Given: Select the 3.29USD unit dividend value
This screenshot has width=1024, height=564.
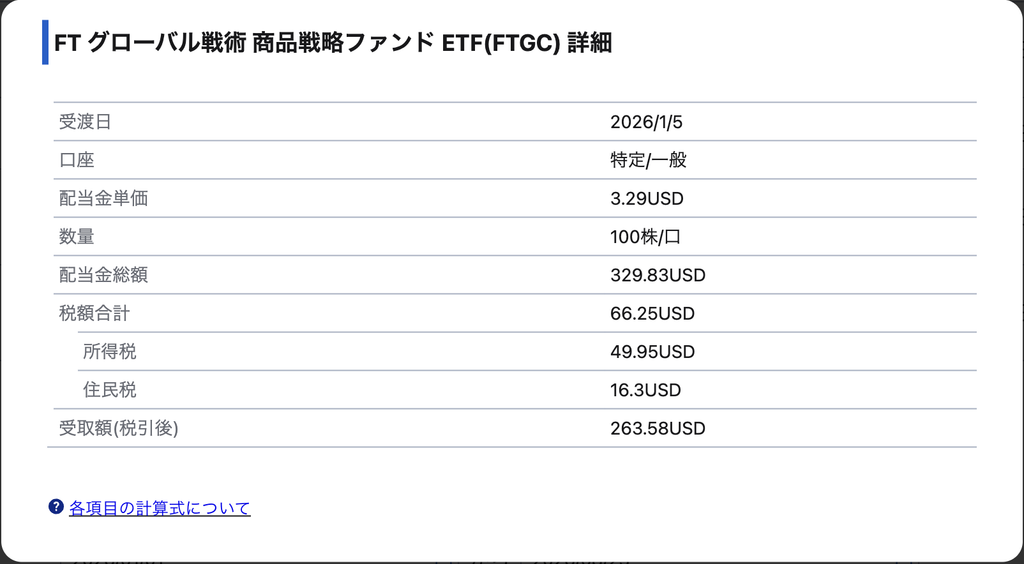Looking at the screenshot, I should tap(647, 198).
